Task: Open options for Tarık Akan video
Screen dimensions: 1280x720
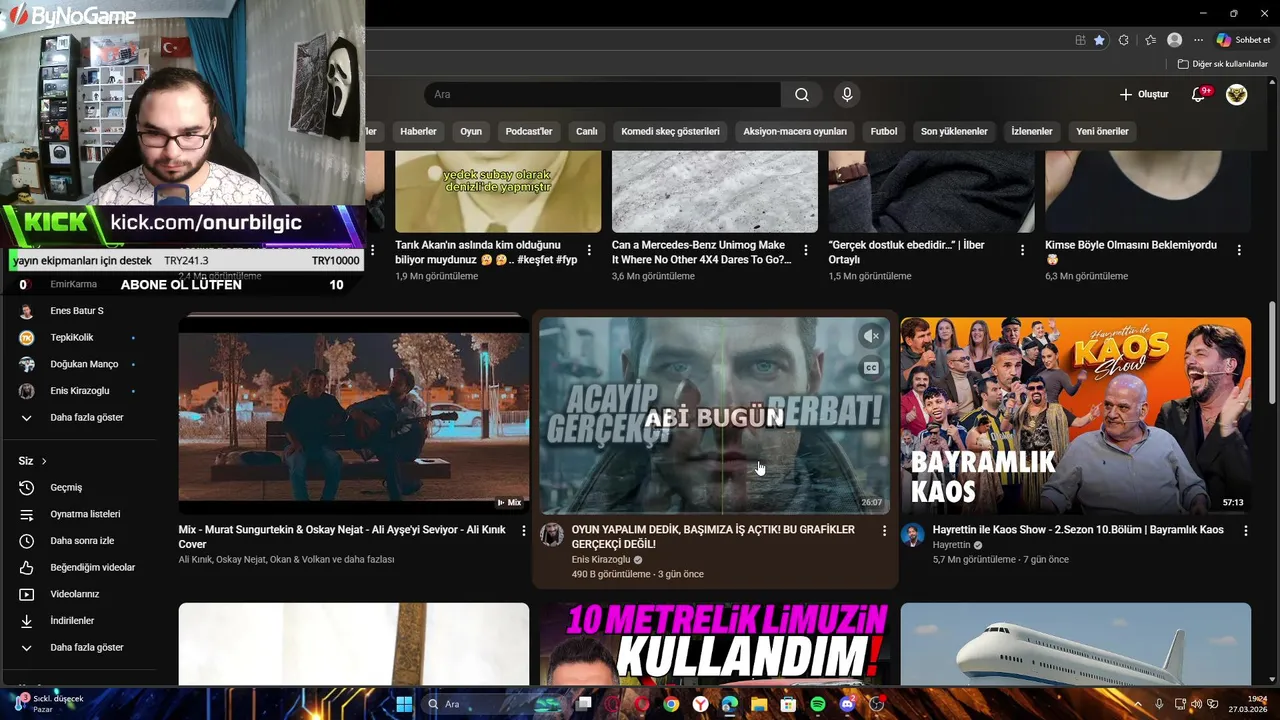Action: [589, 250]
